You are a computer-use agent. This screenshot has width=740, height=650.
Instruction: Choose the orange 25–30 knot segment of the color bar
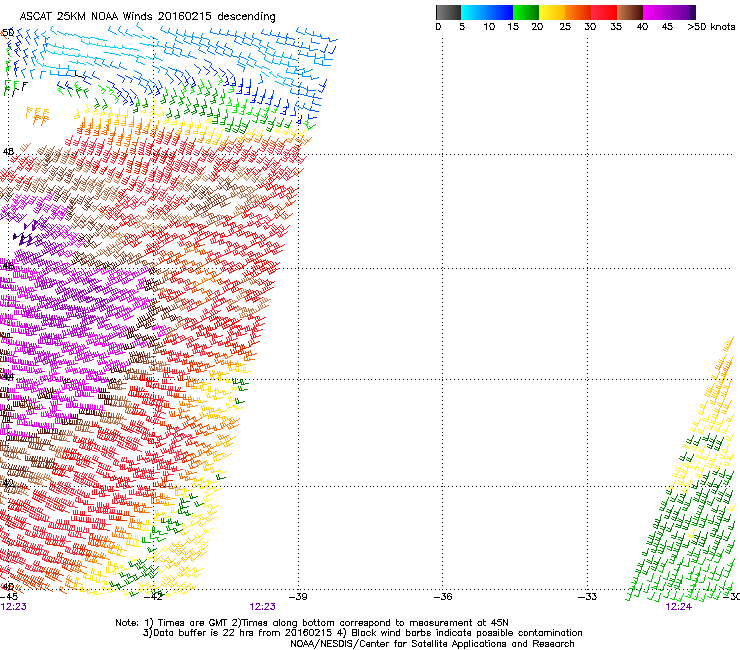(x=578, y=12)
